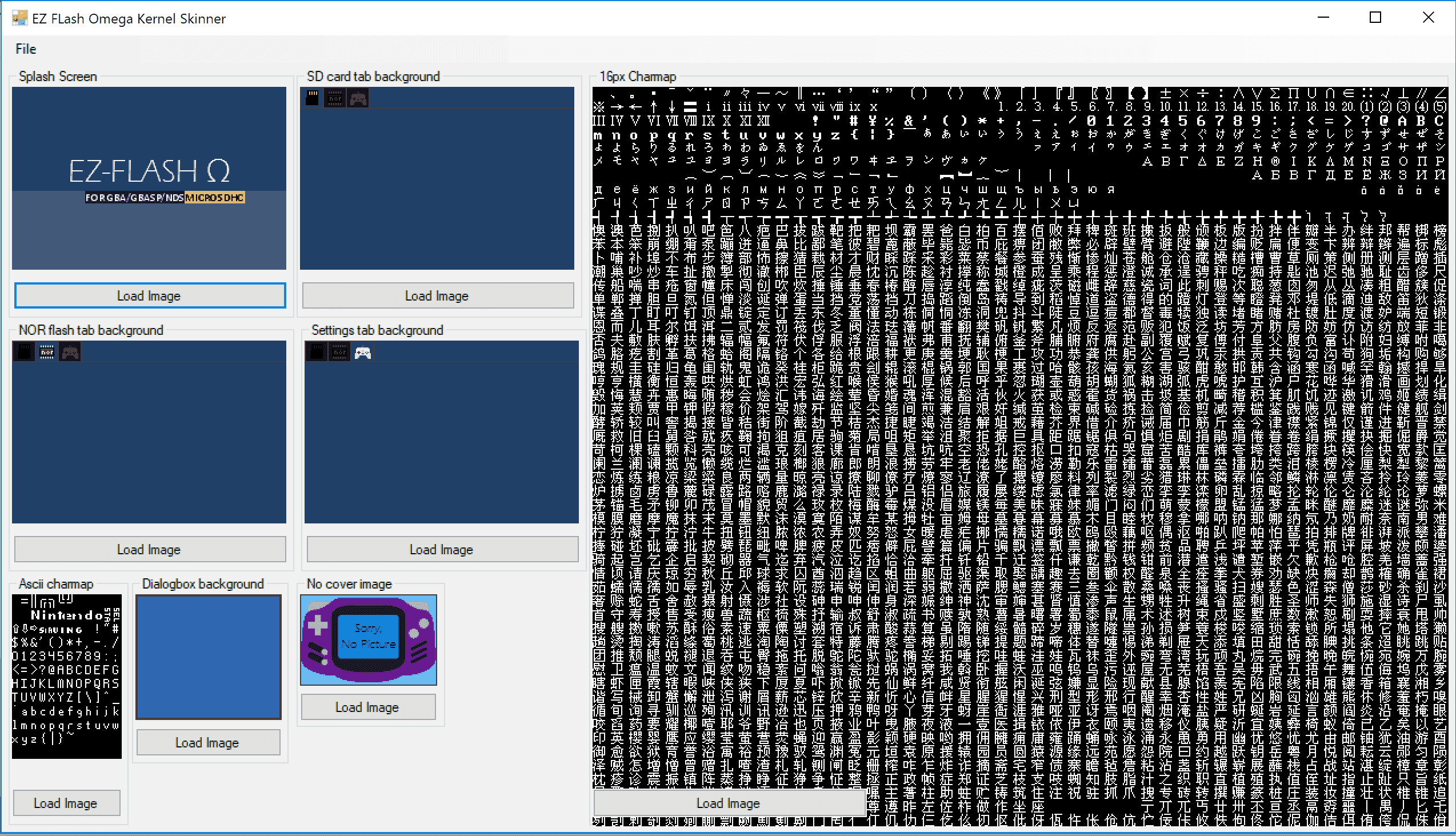Click the NOR chip icon in SD card preview
Image resolution: width=1456 pixels, height=836 pixels.
(335, 98)
